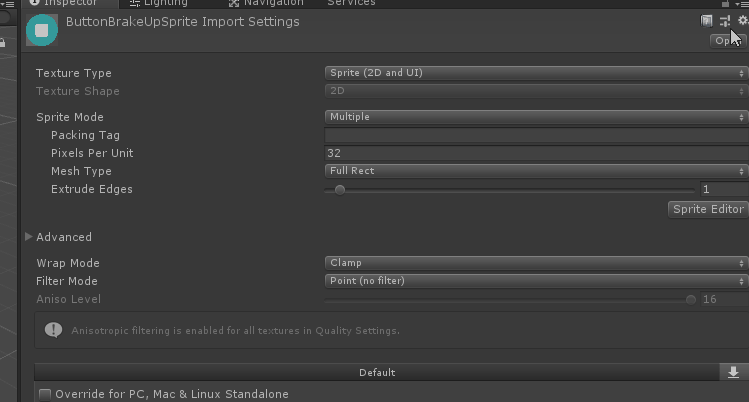Click the Pixels Per Unit input field
Viewport: 749px width, 402px height.
tap(536, 153)
